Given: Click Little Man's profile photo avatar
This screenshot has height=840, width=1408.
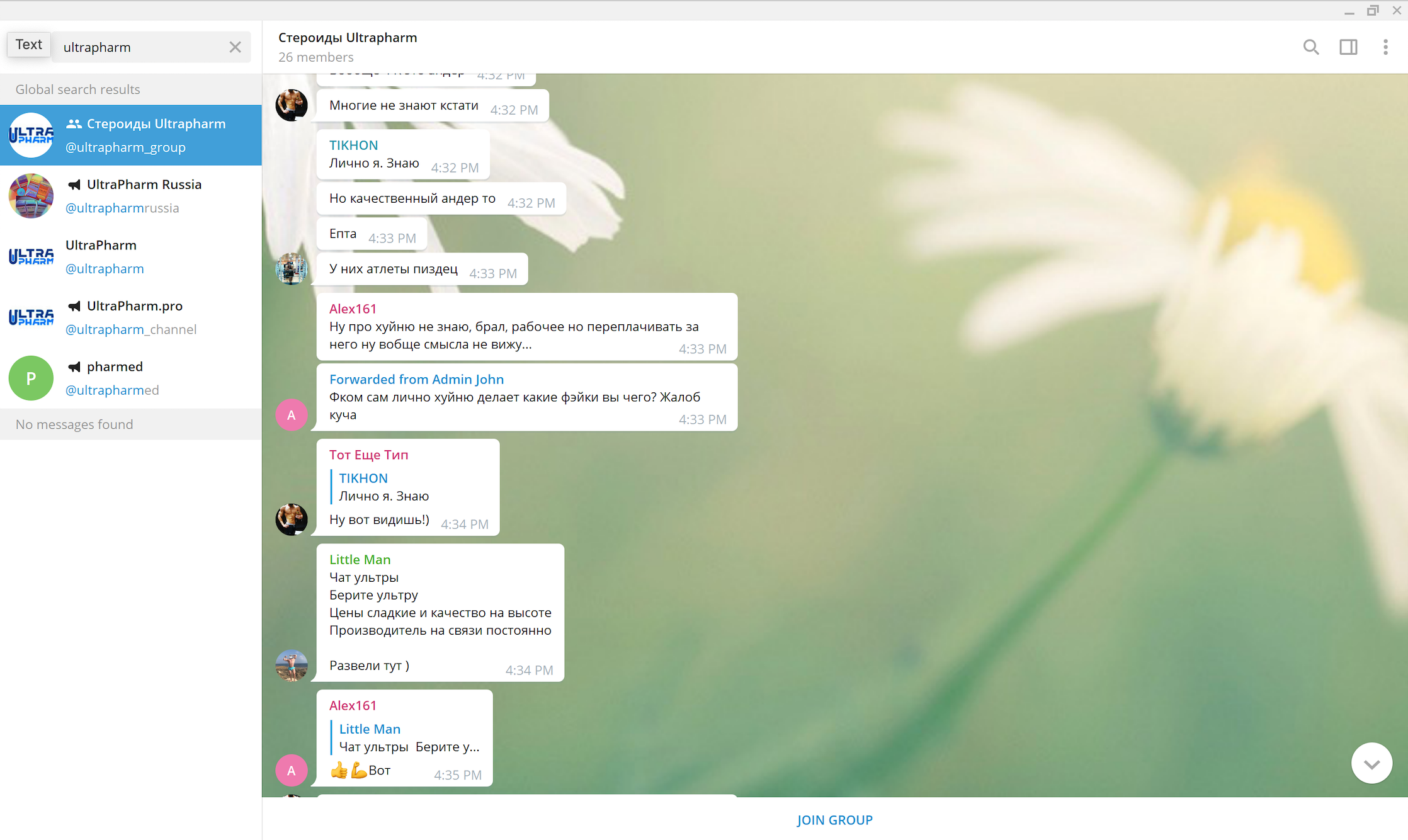Looking at the screenshot, I should click(x=291, y=666).
